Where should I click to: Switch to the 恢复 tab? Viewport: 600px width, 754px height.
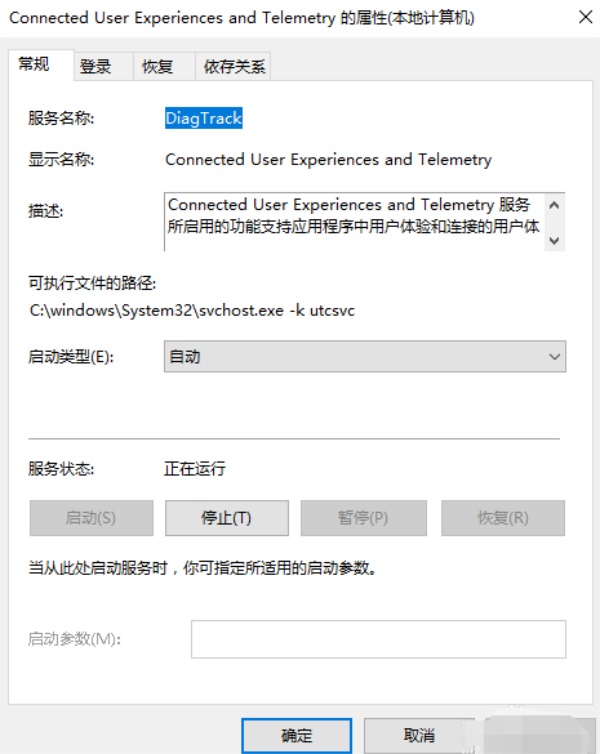157,67
